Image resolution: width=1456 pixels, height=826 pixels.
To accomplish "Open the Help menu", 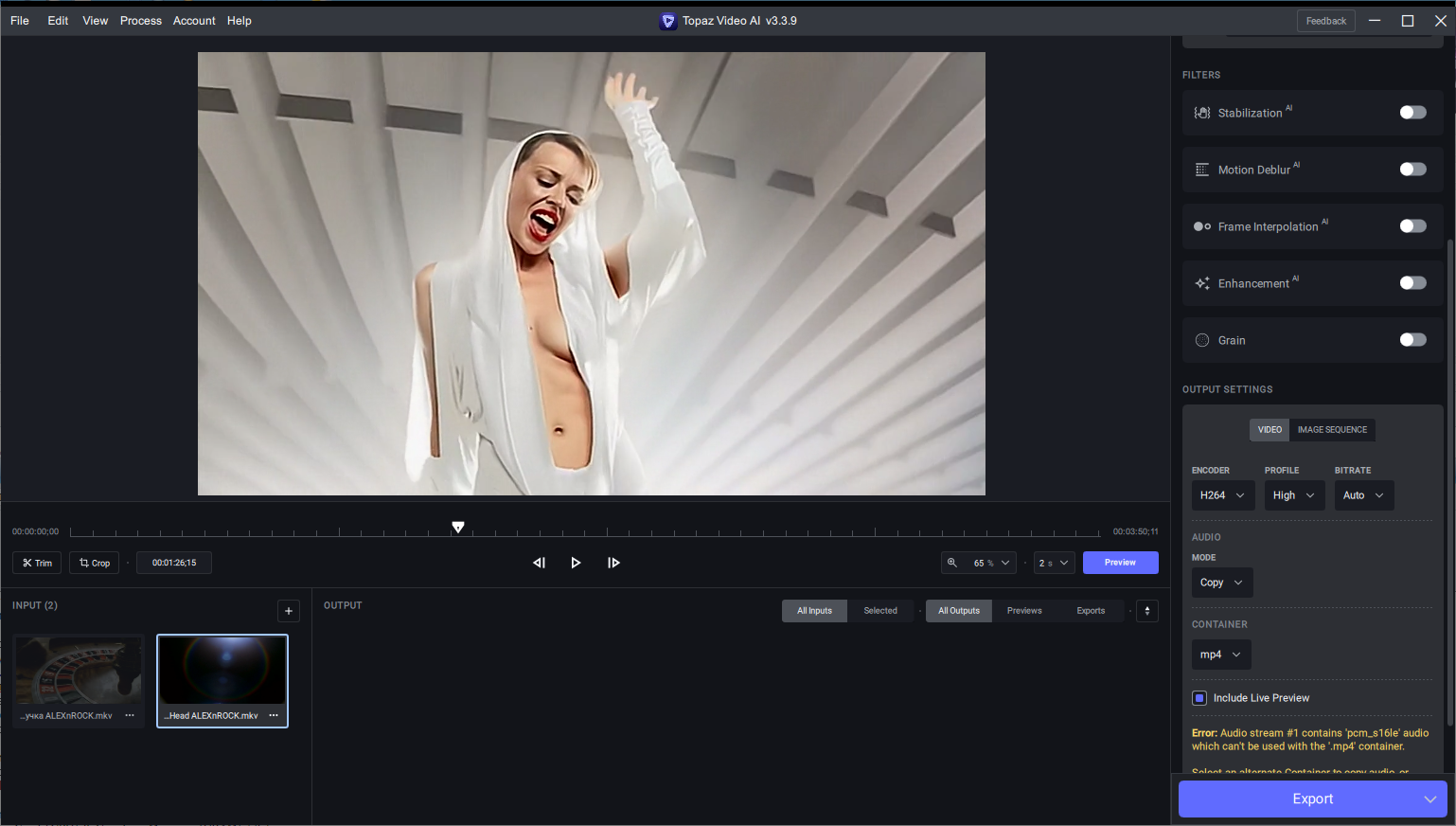I will click(240, 21).
